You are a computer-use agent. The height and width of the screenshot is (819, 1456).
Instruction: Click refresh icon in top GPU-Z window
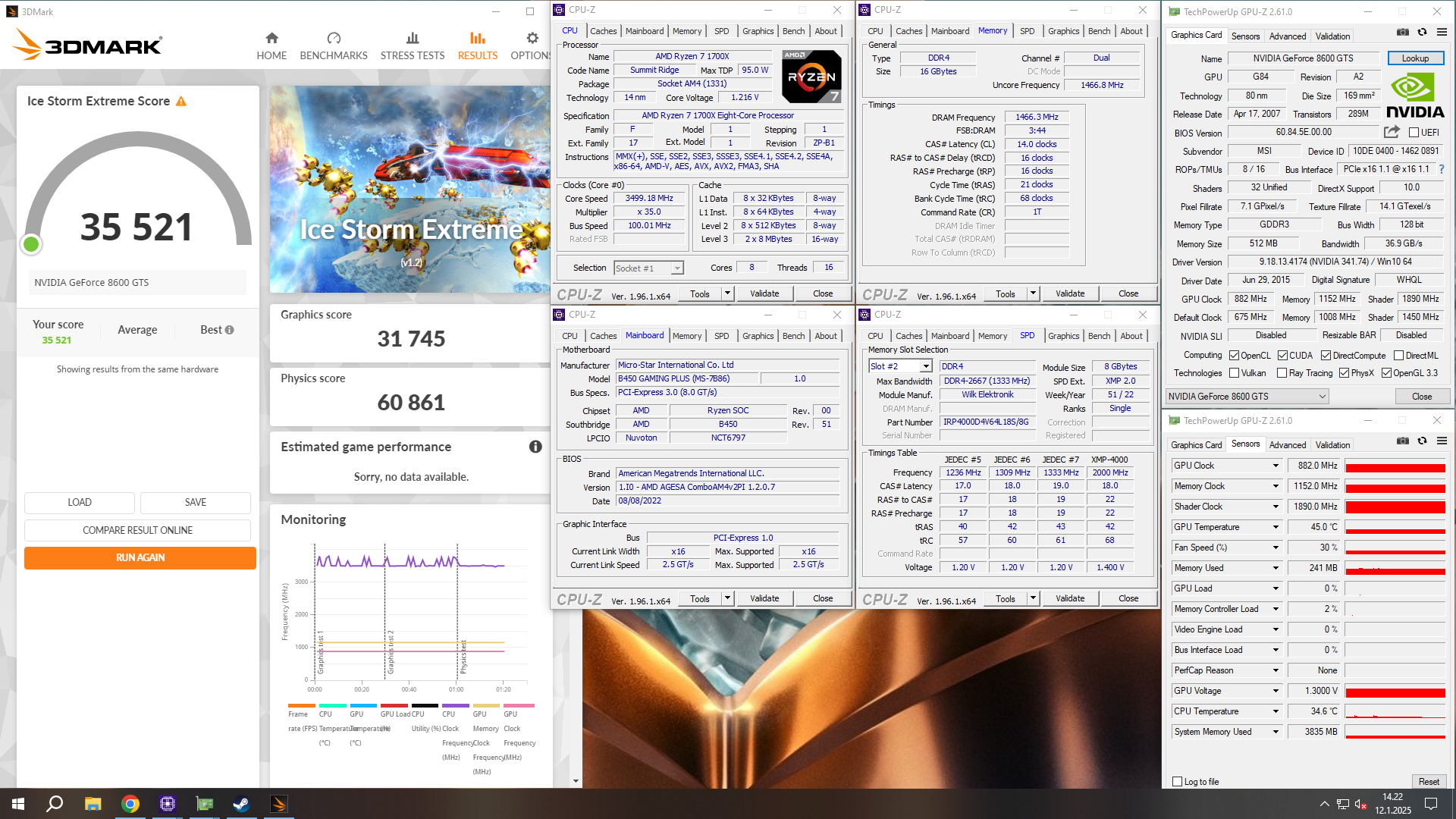click(1423, 33)
